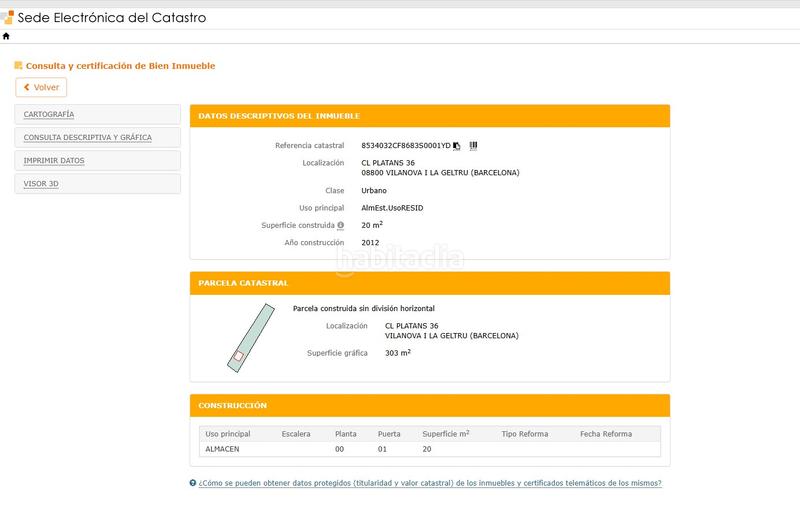Copy the cadastral reference with the copy icon
The image size is (800, 521).
(x=457, y=146)
